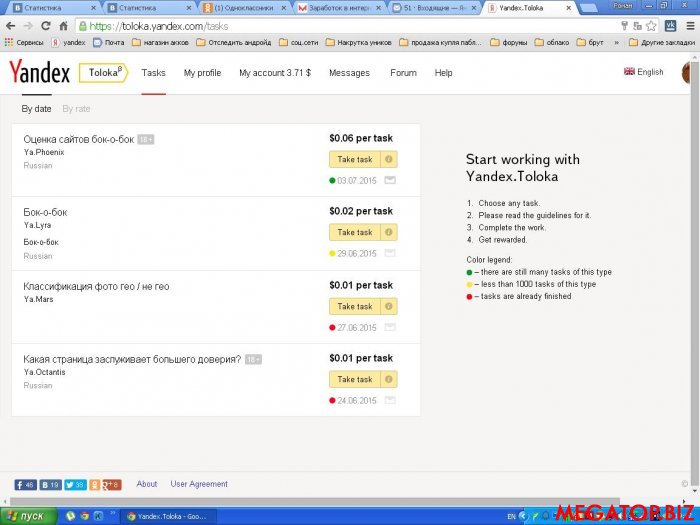Switch to Заработок в интернете browser tab
700x525 pixels.
coord(339,8)
